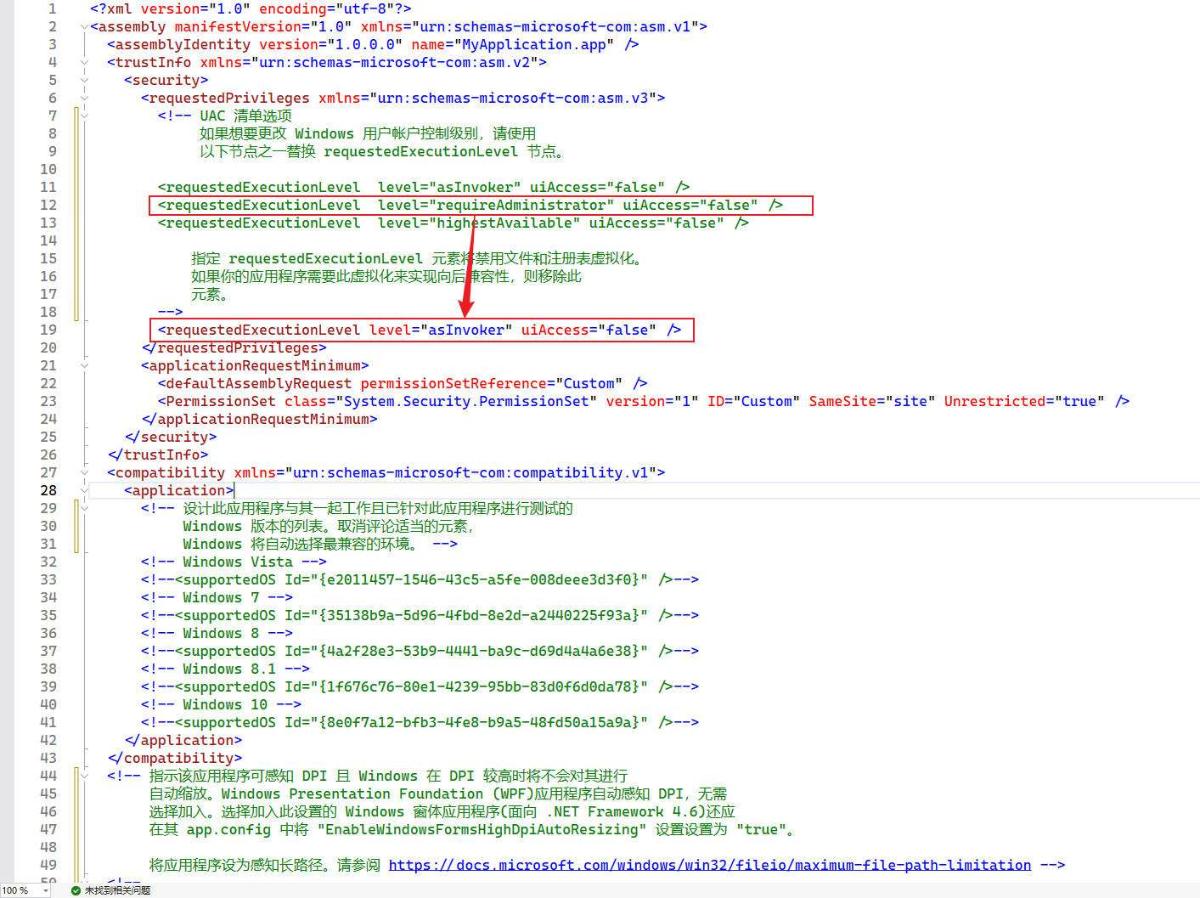This screenshot has height=898, width=1200.
Task: Fold the applicationRequestMinimum section
Action: (82, 366)
